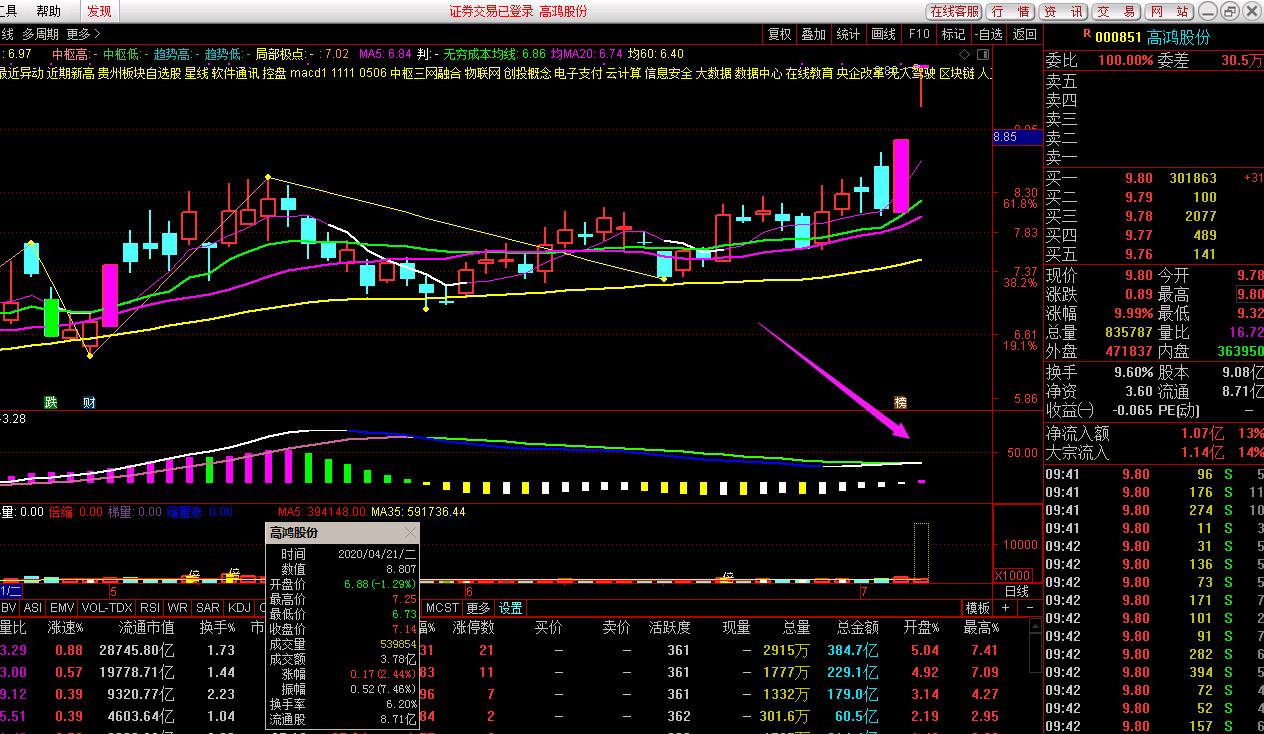Open the 发现 tab in the menu bar
1264x734 pixels.
click(x=99, y=11)
